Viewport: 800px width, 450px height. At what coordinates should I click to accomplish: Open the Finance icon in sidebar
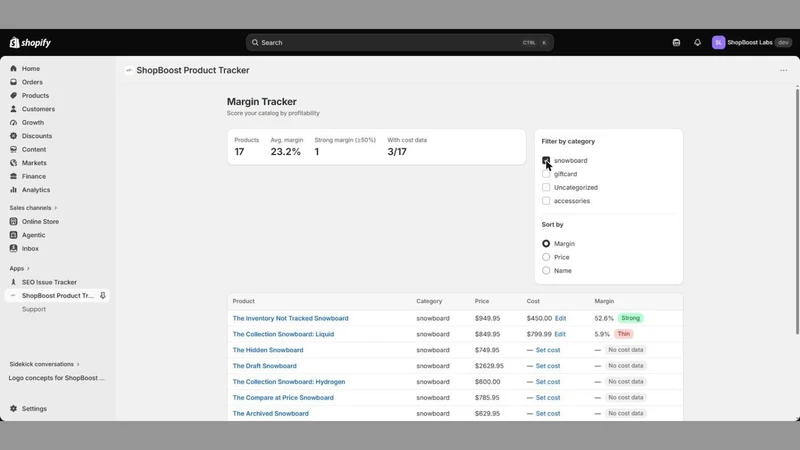pos(13,176)
